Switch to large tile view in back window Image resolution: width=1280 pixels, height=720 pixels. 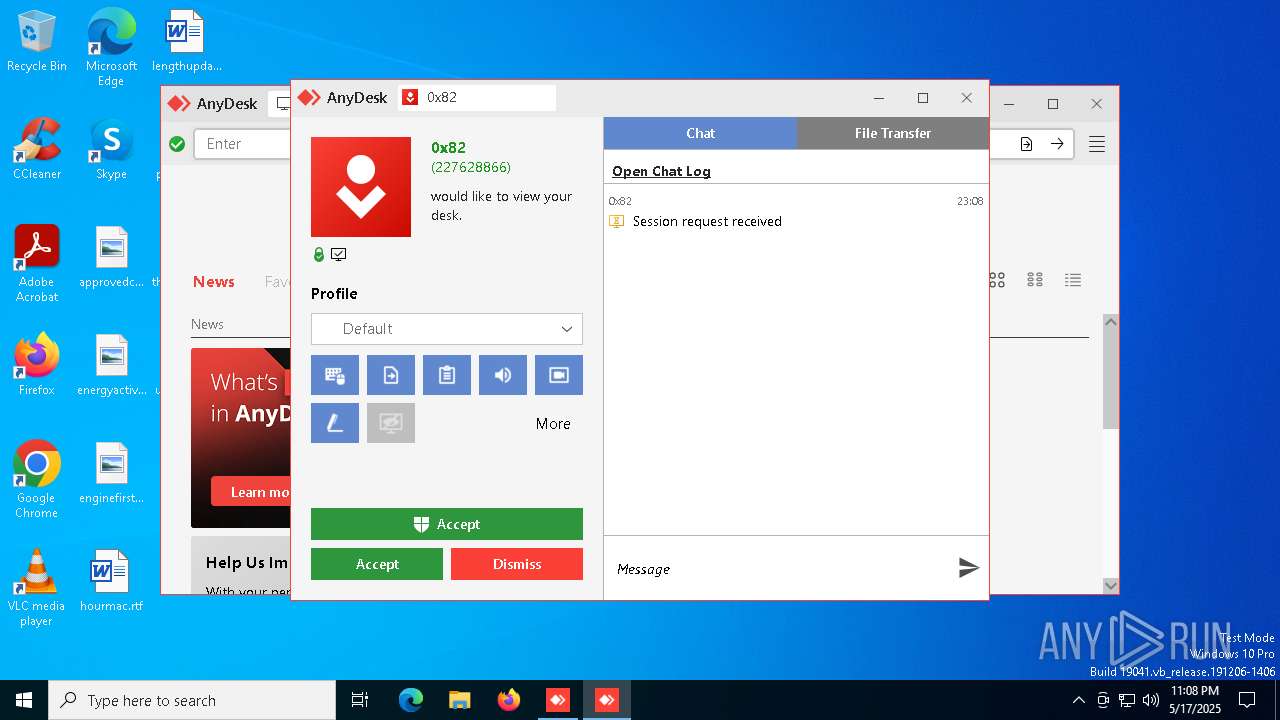coord(997,280)
